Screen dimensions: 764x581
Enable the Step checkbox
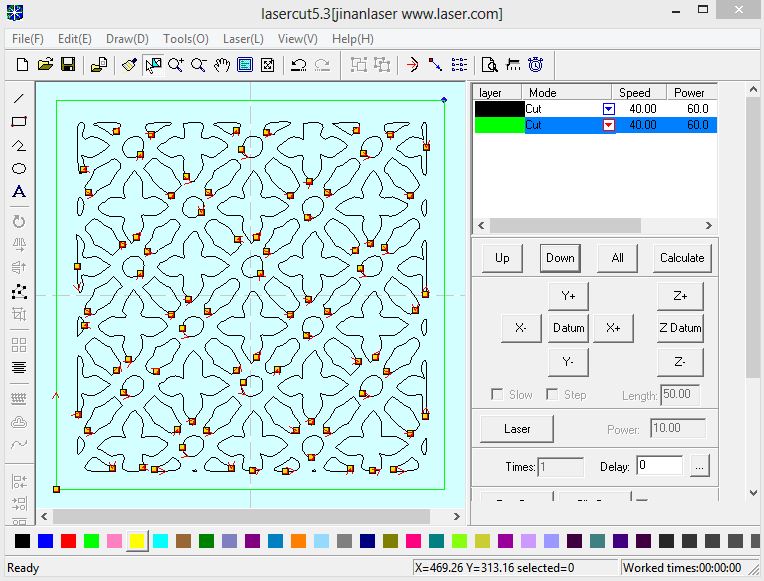click(x=552, y=394)
